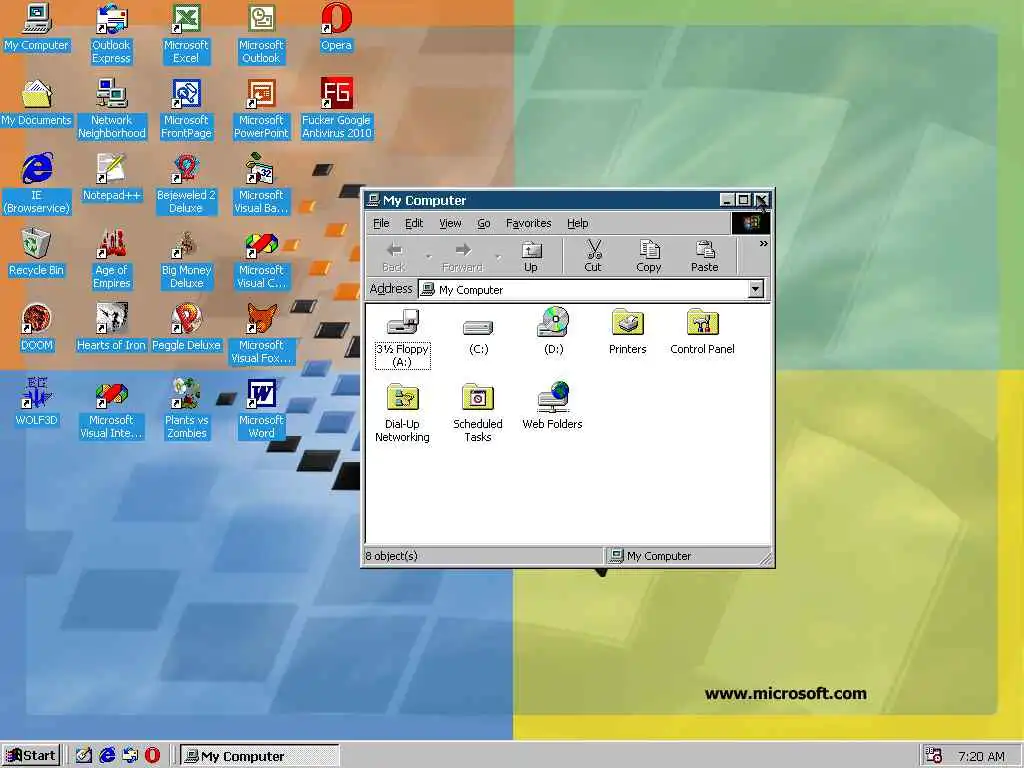Open the Forward history dropdown arrow

click(x=498, y=256)
